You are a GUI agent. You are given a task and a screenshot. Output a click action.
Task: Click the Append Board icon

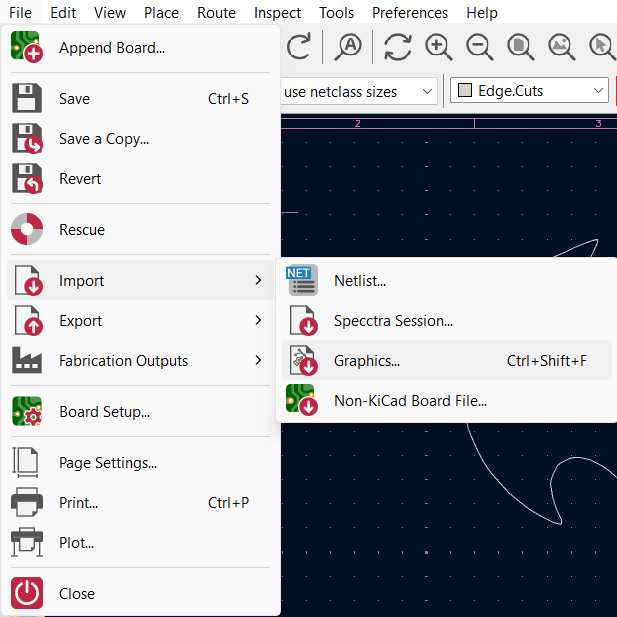[x=27, y=47]
